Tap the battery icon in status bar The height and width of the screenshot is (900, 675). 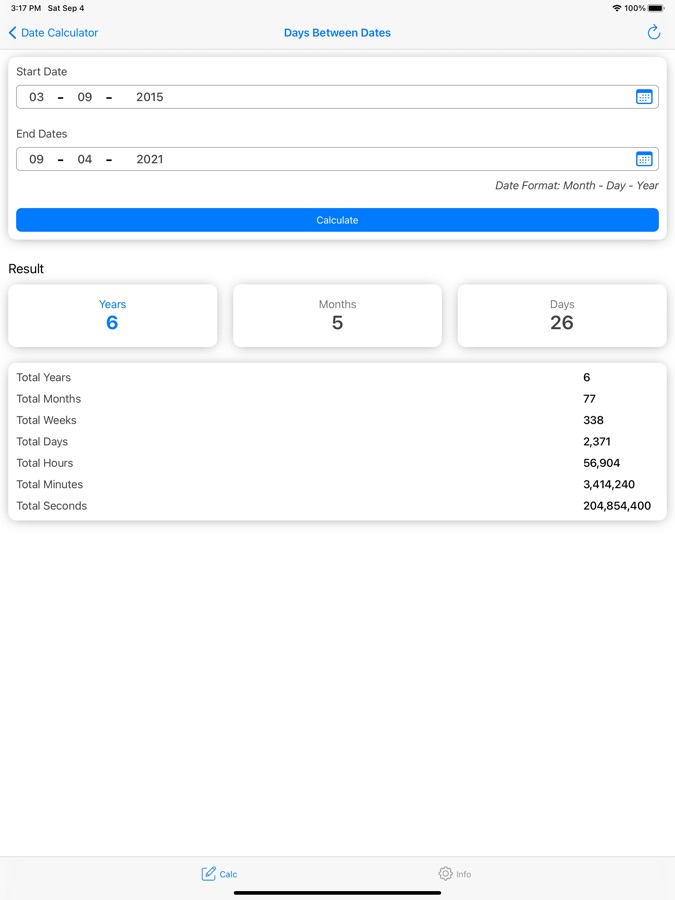click(655, 8)
